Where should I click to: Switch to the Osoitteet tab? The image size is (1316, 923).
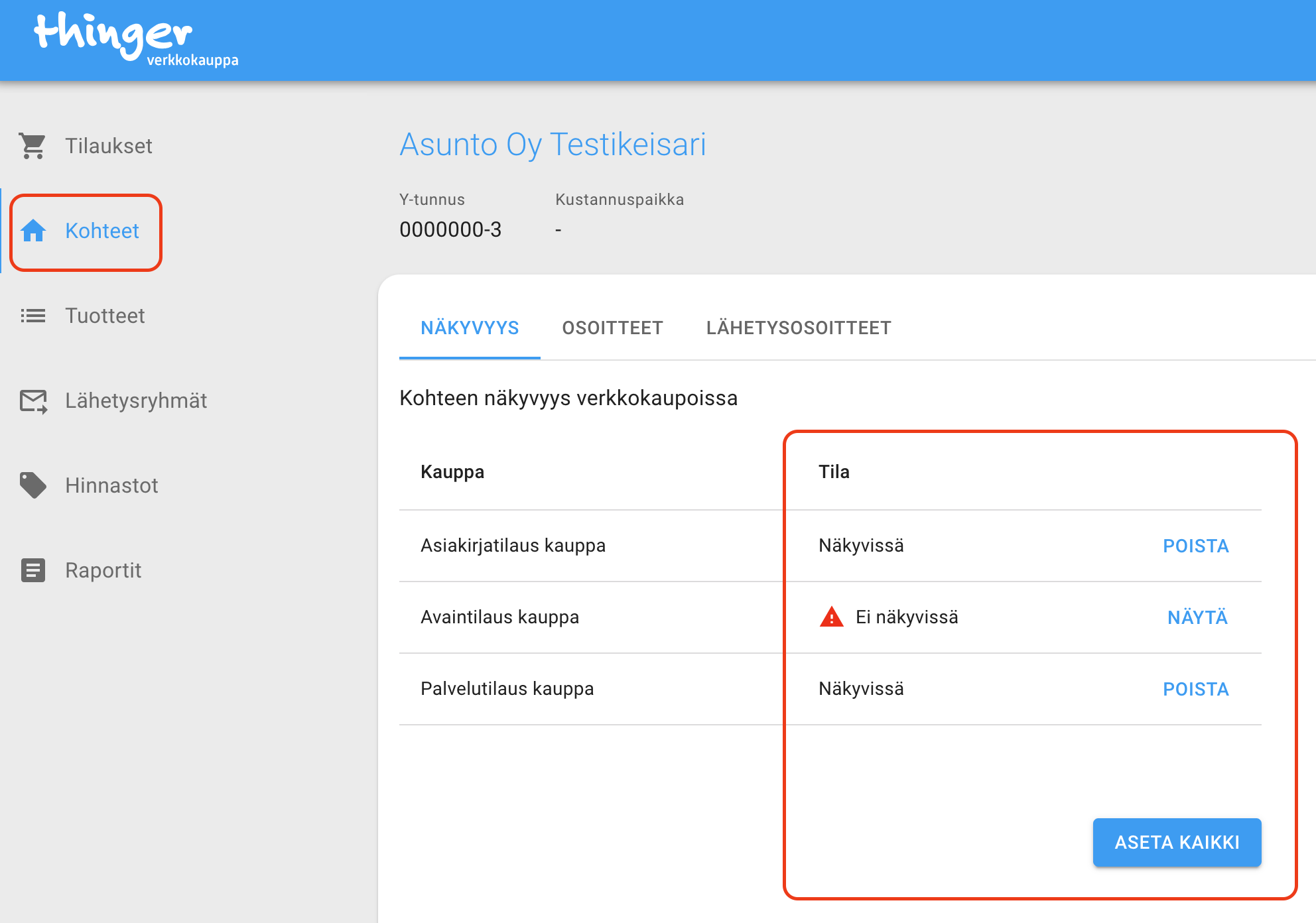pos(612,328)
